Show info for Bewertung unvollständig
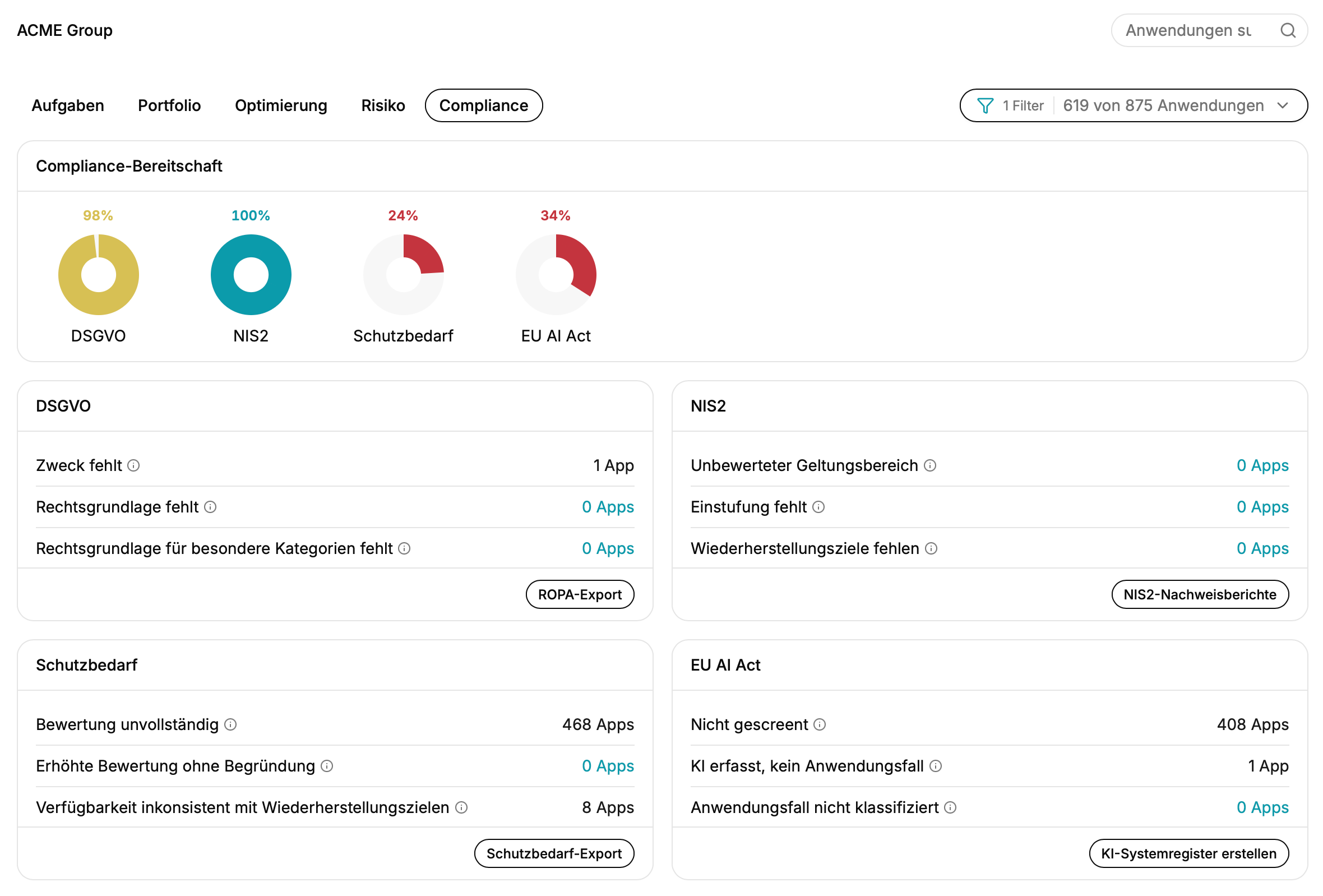This screenshot has width=1323, height=896. pyautogui.click(x=230, y=724)
